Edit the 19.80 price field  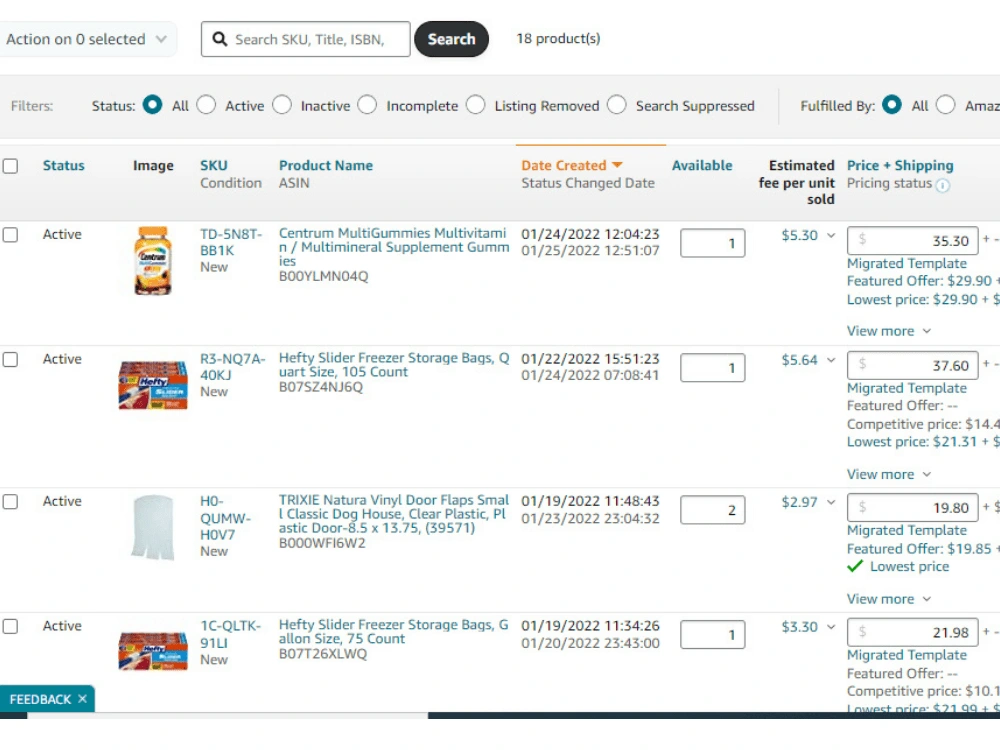[912, 508]
